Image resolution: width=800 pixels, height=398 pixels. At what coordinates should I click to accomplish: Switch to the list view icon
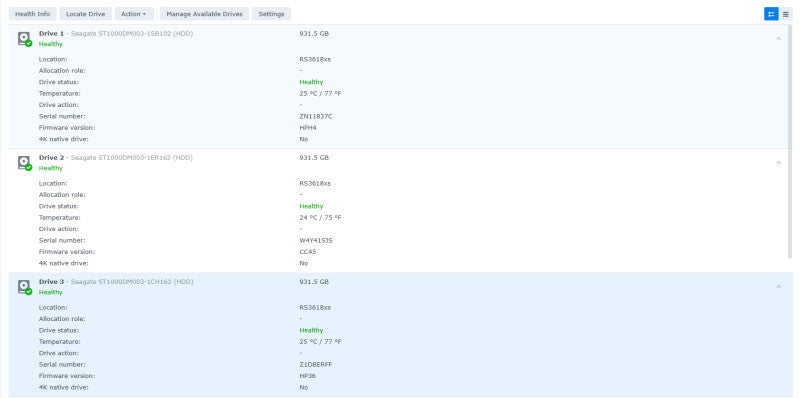[786, 14]
